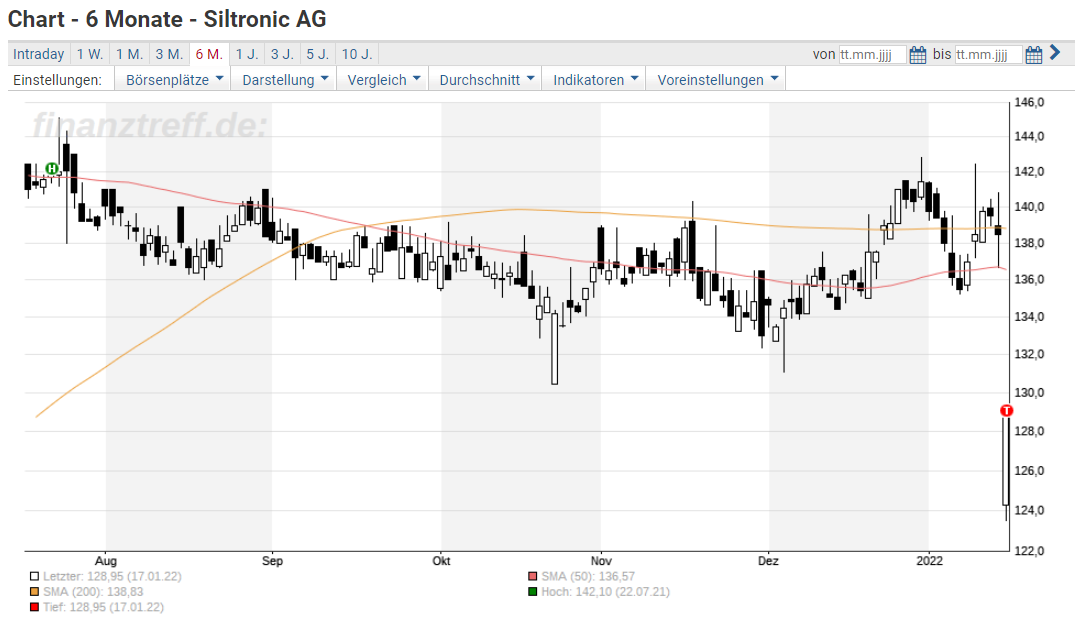1084x620 pixels.
Task: Click the red T low marker on chart
Action: click(1007, 411)
